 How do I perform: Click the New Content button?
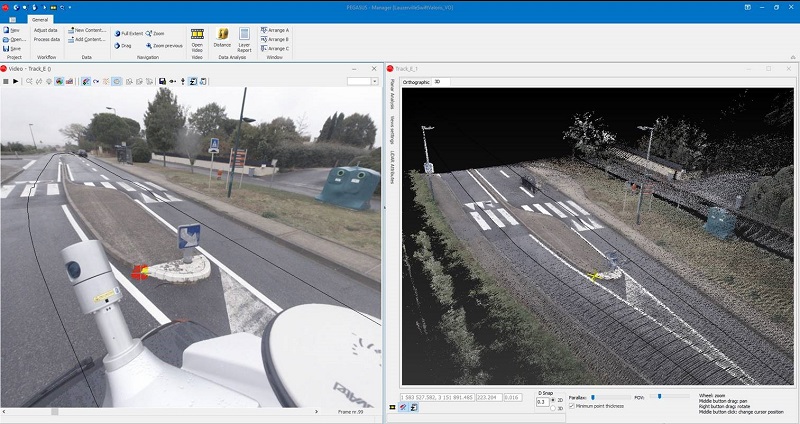87,30
